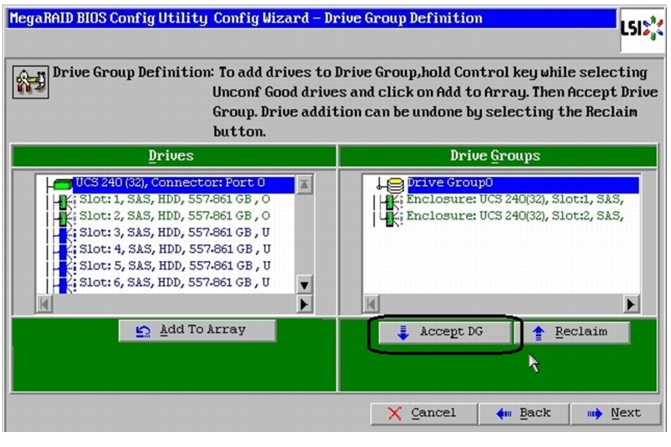Screen dimensions: 671x447
Task: Click Drives list scroll left arrow
Action: tap(45, 304)
